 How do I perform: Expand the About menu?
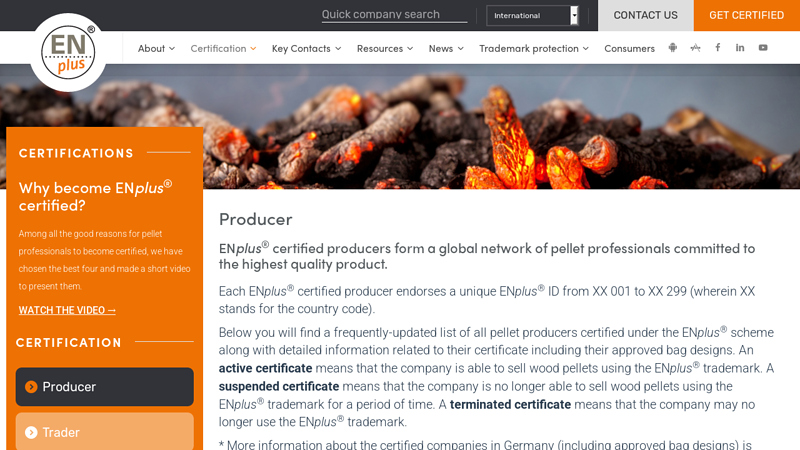click(156, 48)
